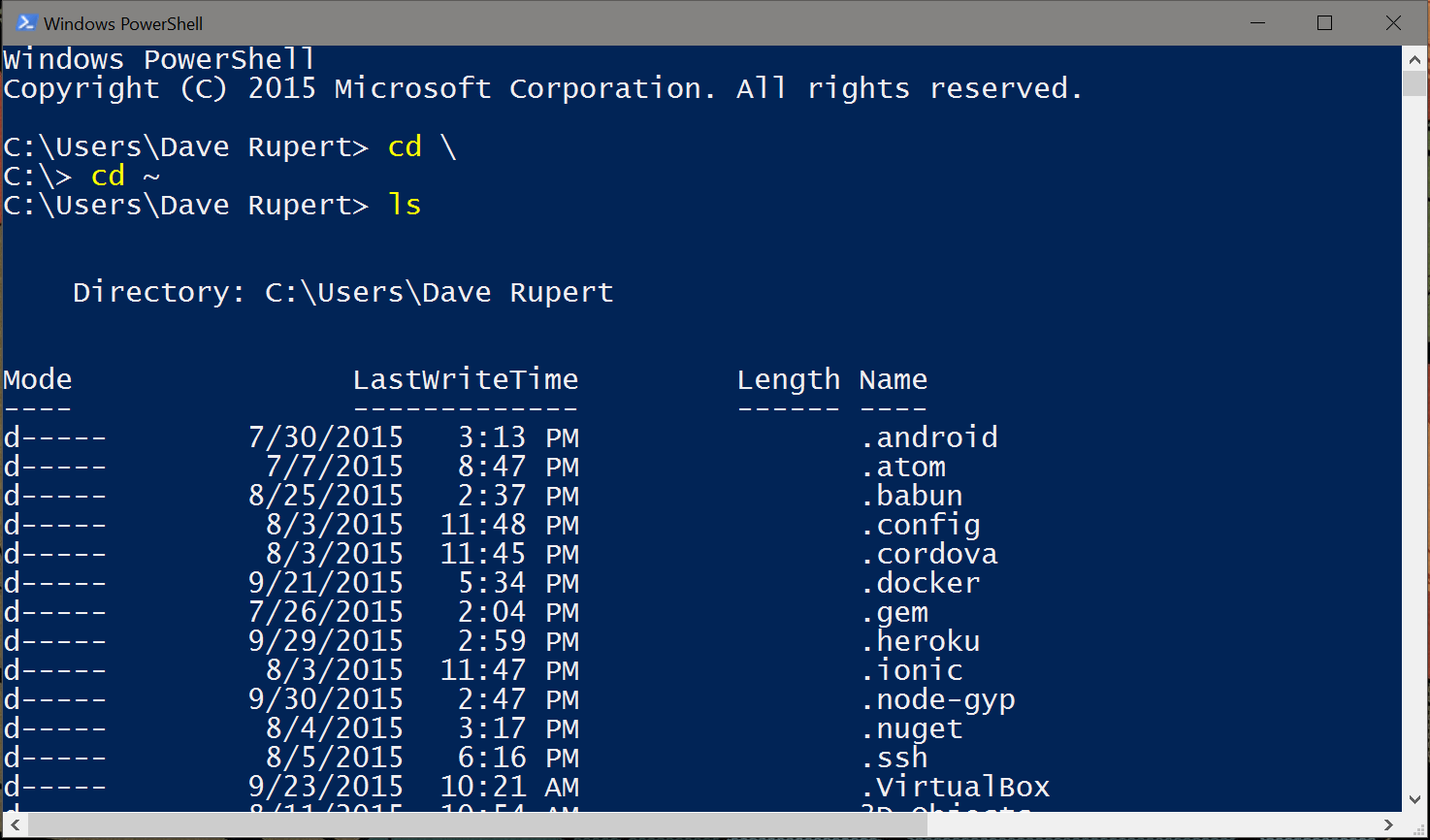Click the horizontal scrollbar thumb

tap(475, 825)
